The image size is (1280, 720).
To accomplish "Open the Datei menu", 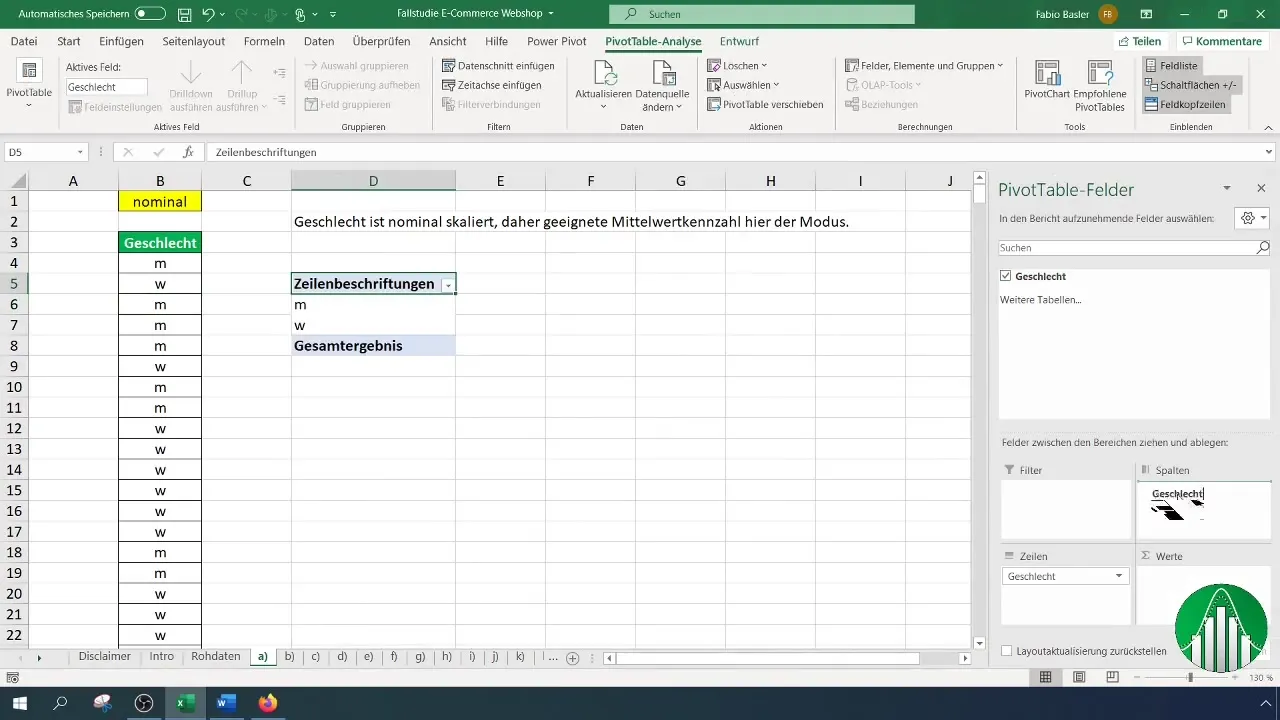I will coord(24,41).
